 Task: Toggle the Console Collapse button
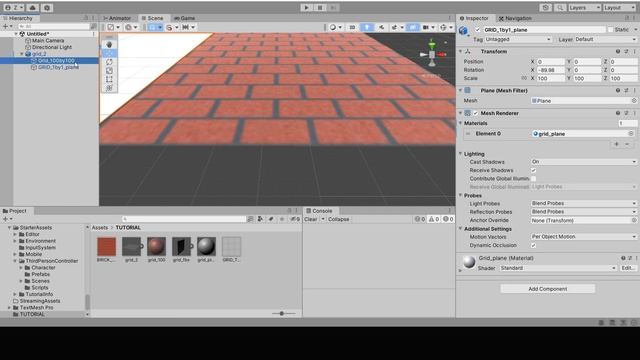pos(338,219)
